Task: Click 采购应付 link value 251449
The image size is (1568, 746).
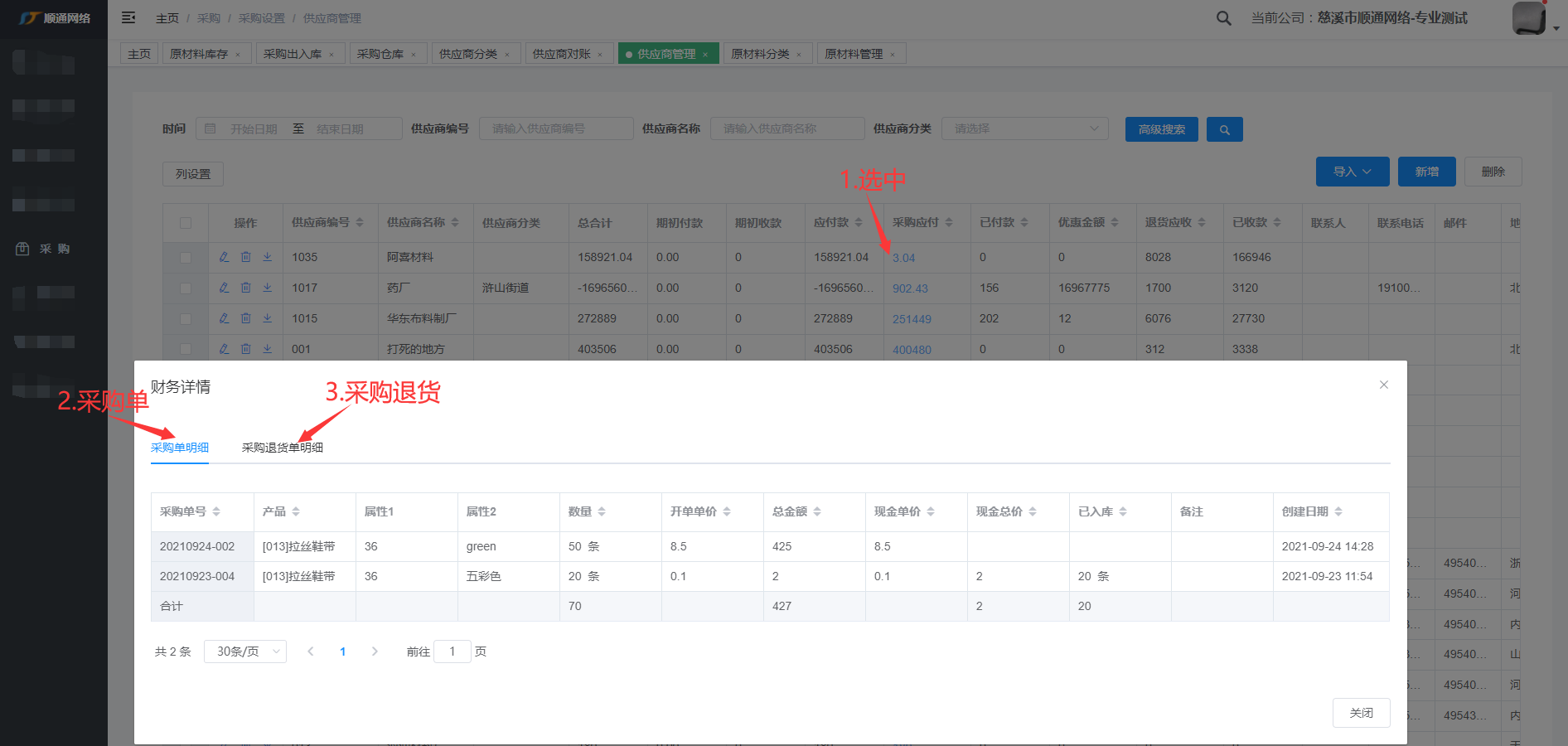Action: pos(912,319)
